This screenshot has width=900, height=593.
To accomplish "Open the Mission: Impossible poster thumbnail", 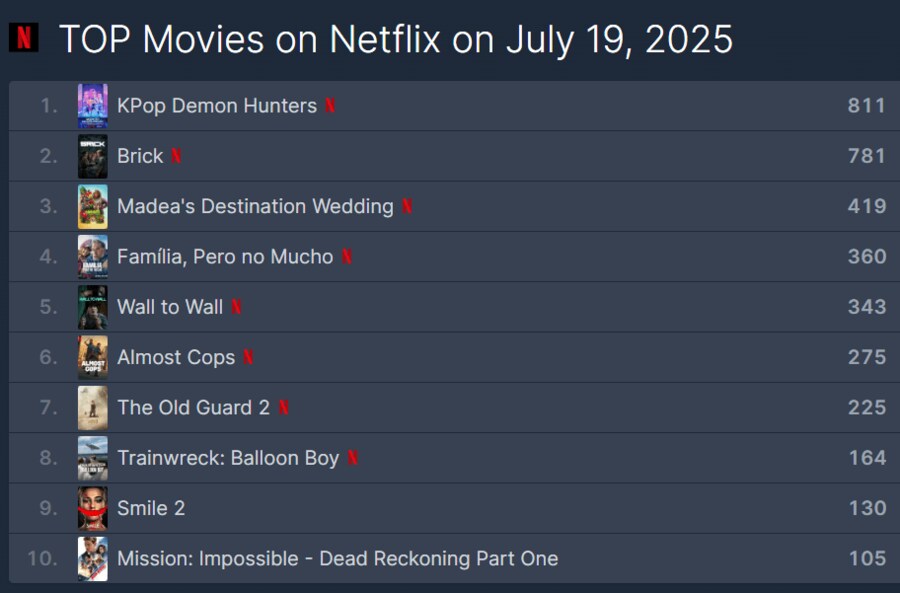I will tap(92, 559).
